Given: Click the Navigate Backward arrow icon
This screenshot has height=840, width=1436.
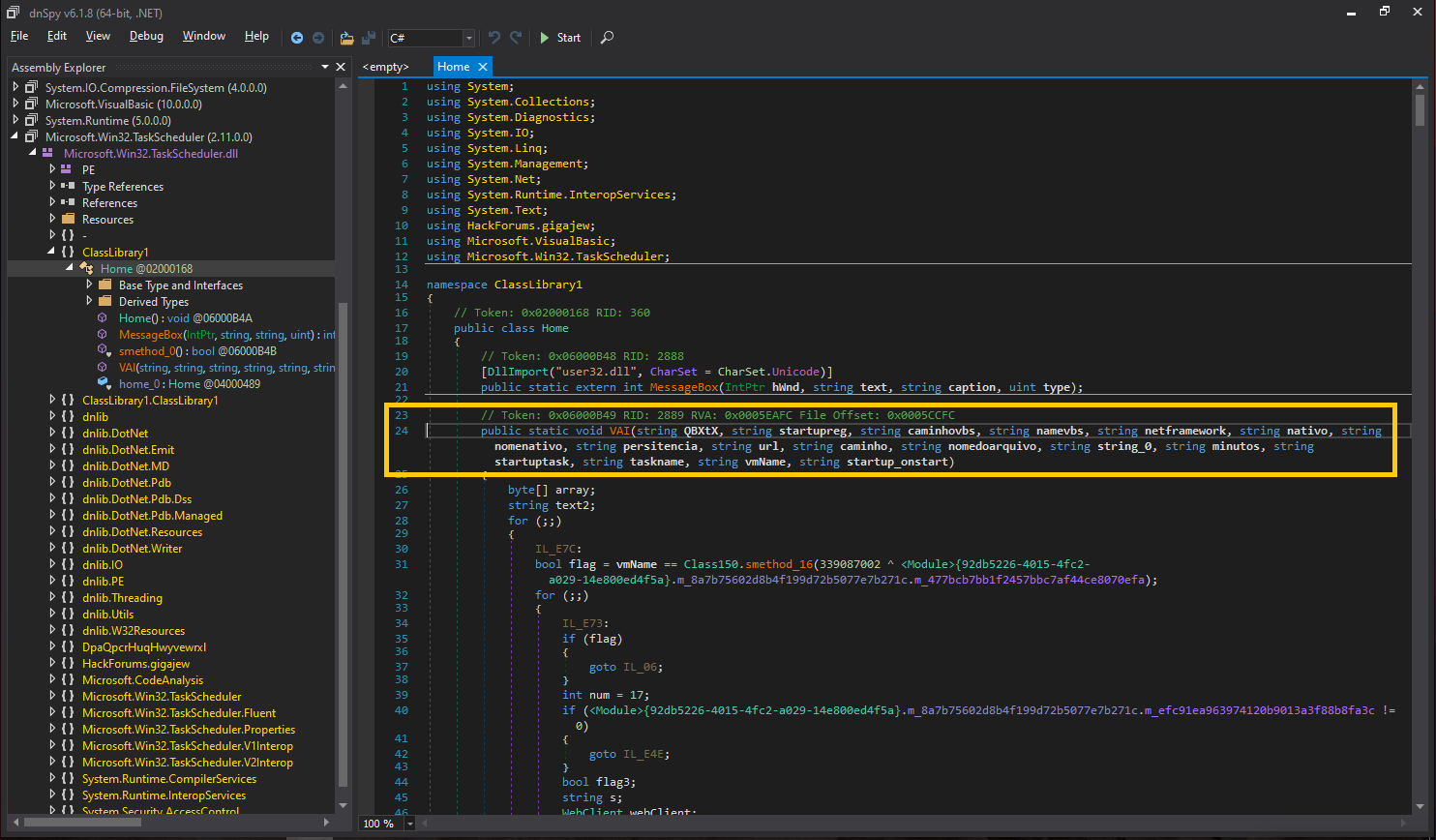Looking at the screenshot, I should tap(298, 38).
